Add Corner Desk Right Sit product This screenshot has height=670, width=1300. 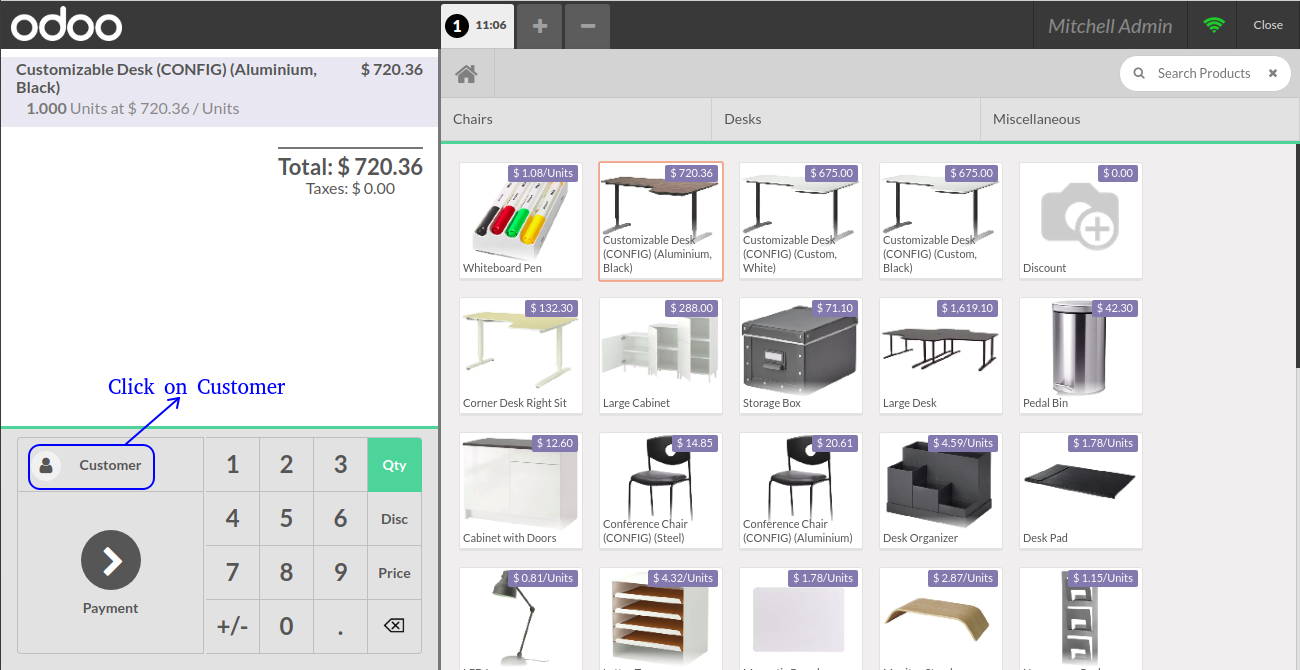tap(521, 356)
